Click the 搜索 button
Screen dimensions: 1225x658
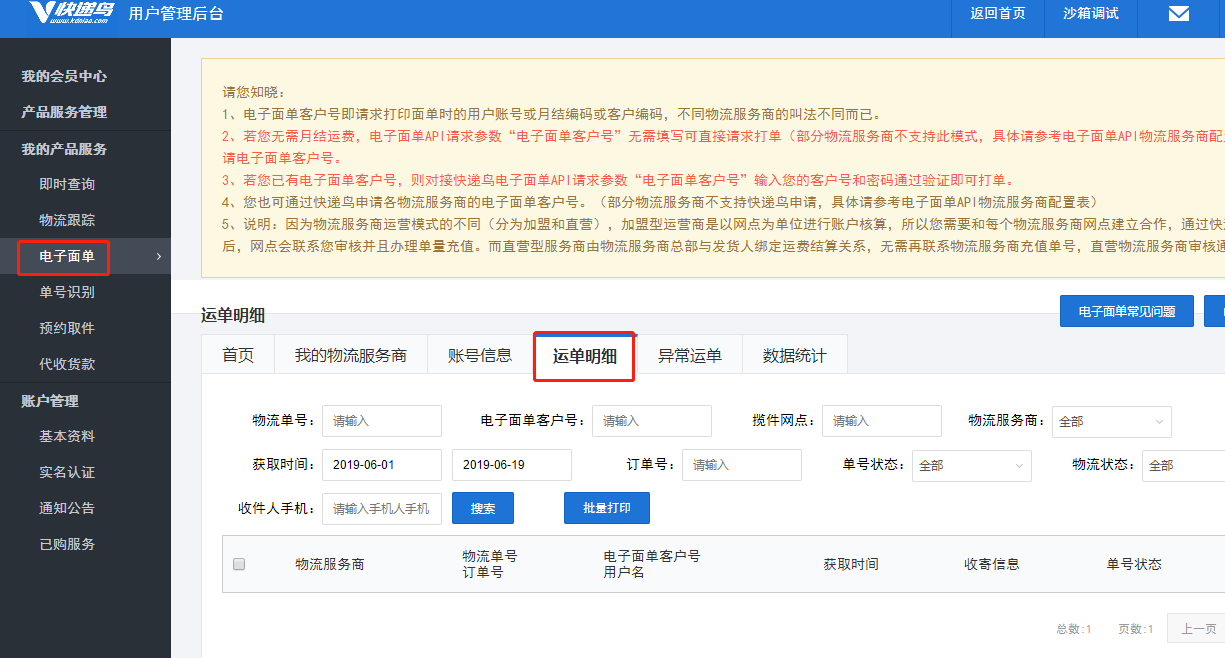tap(483, 508)
